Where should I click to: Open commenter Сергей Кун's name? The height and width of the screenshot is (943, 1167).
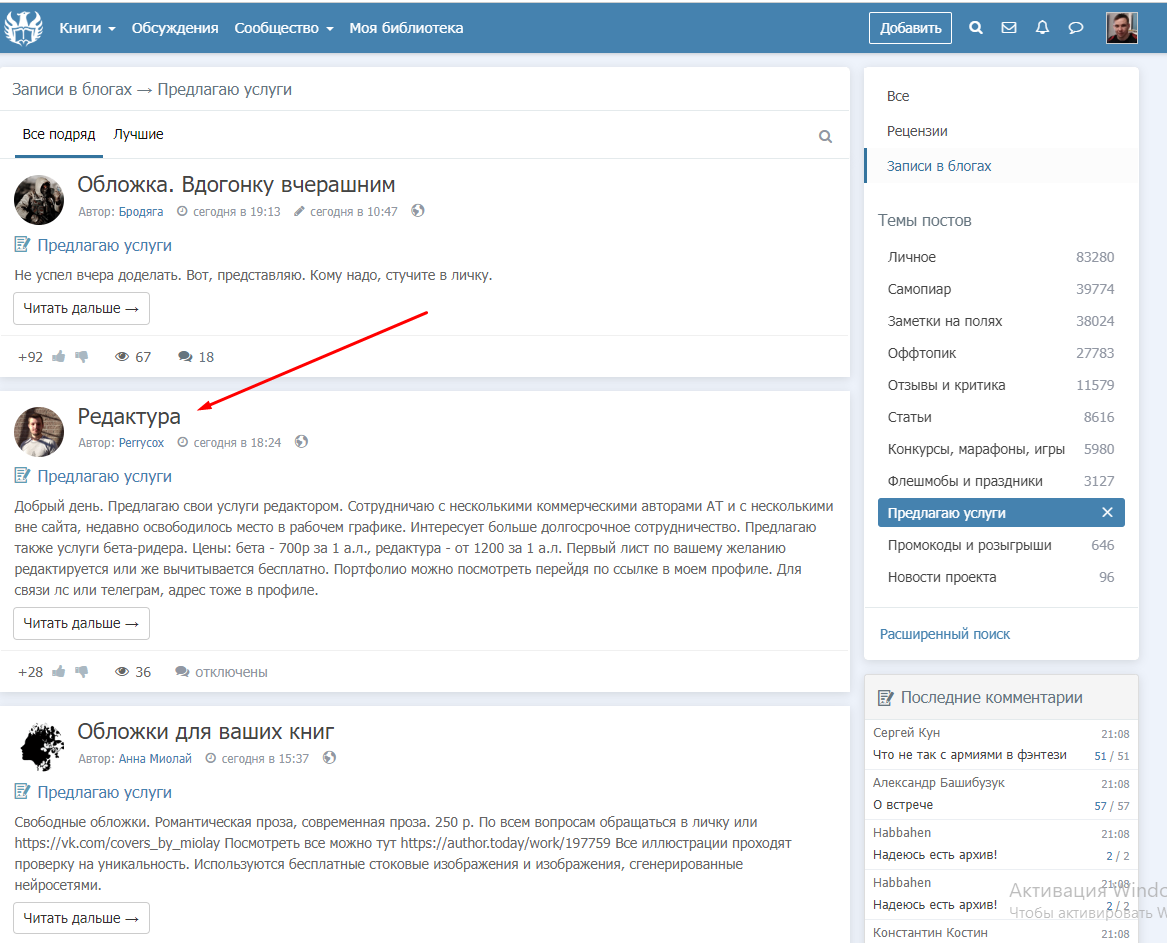906,732
